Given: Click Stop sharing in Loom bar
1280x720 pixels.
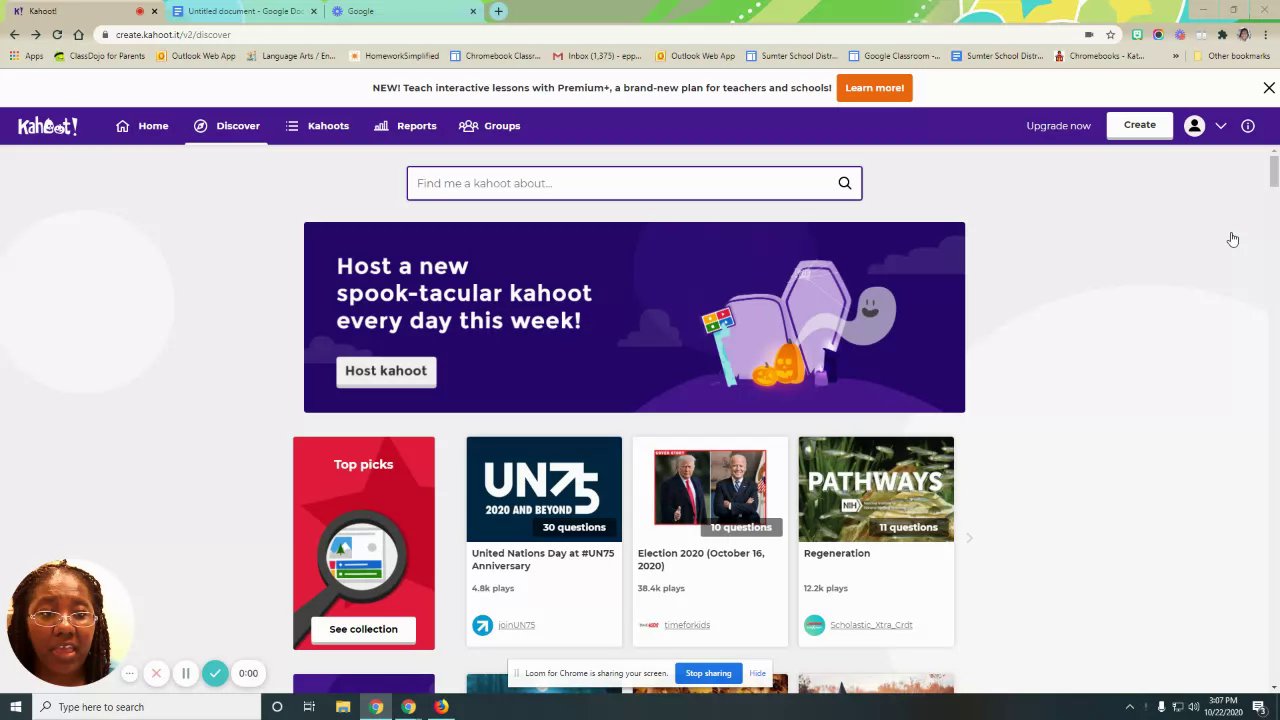Looking at the screenshot, I should pyautogui.click(x=708, y=673).
